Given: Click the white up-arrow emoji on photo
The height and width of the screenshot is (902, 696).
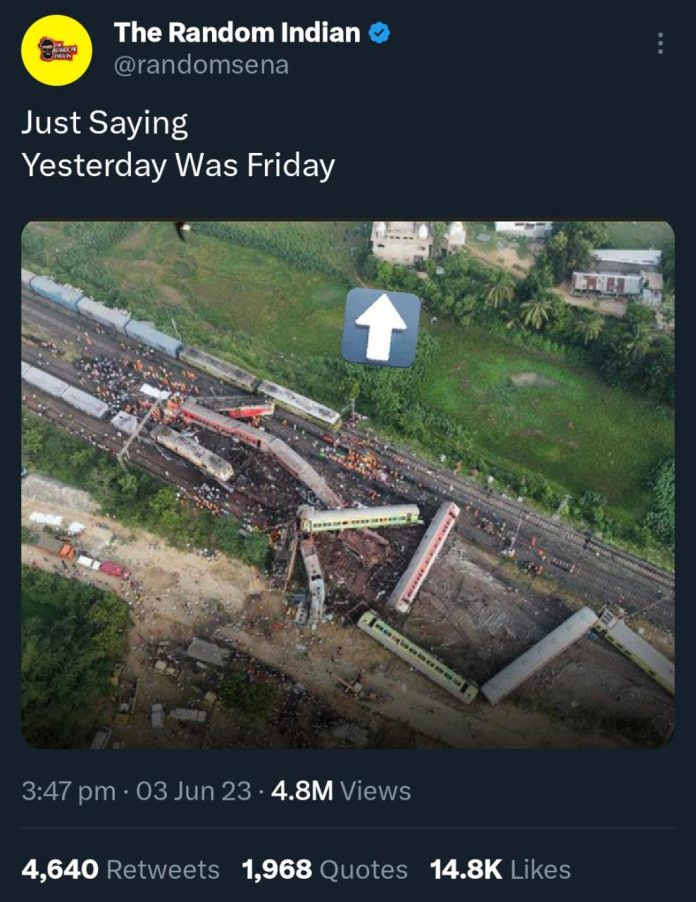Looking at the screenshot, I should tap(380, 326).
